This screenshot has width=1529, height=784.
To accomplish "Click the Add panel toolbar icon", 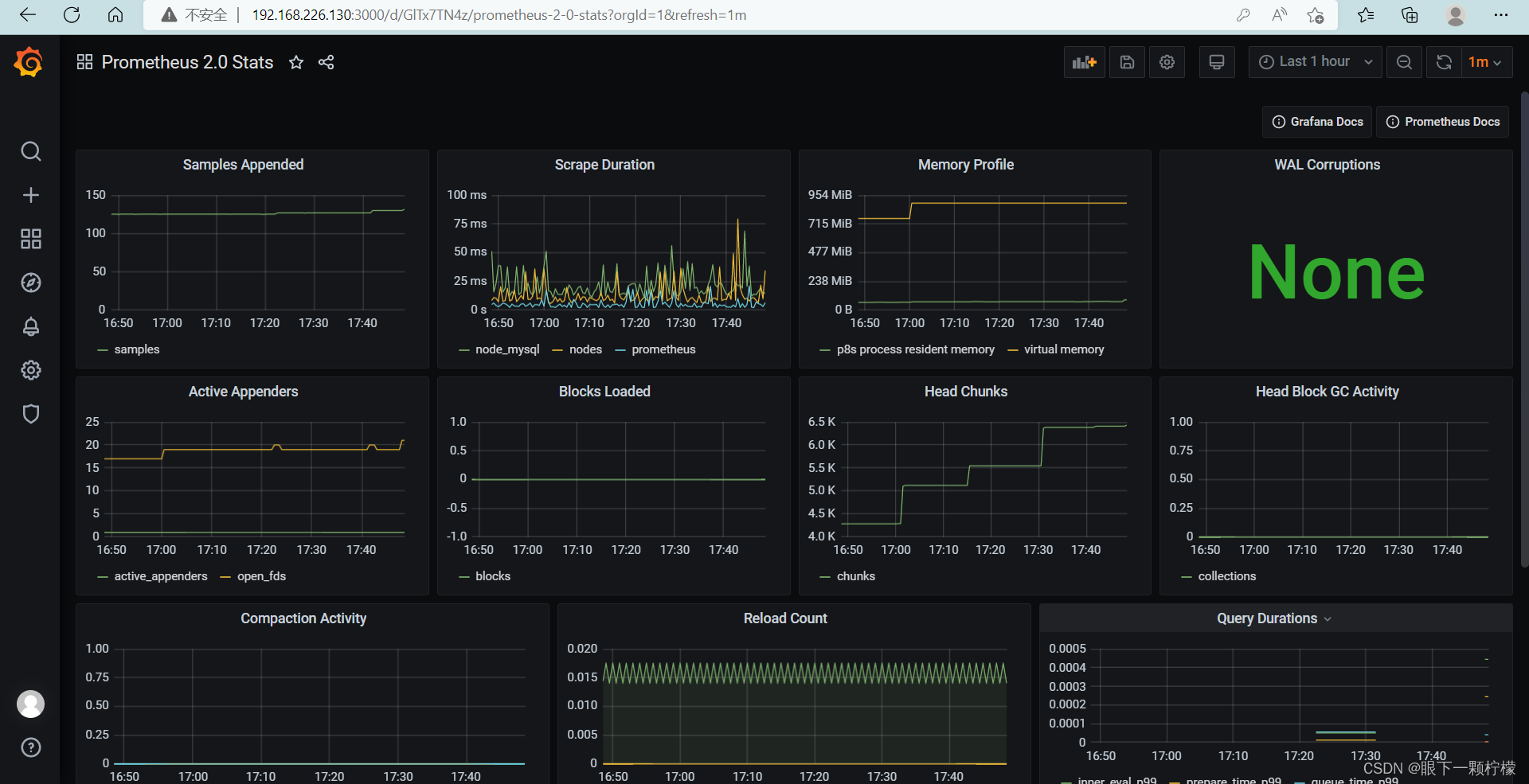I will click(1085, 62).
